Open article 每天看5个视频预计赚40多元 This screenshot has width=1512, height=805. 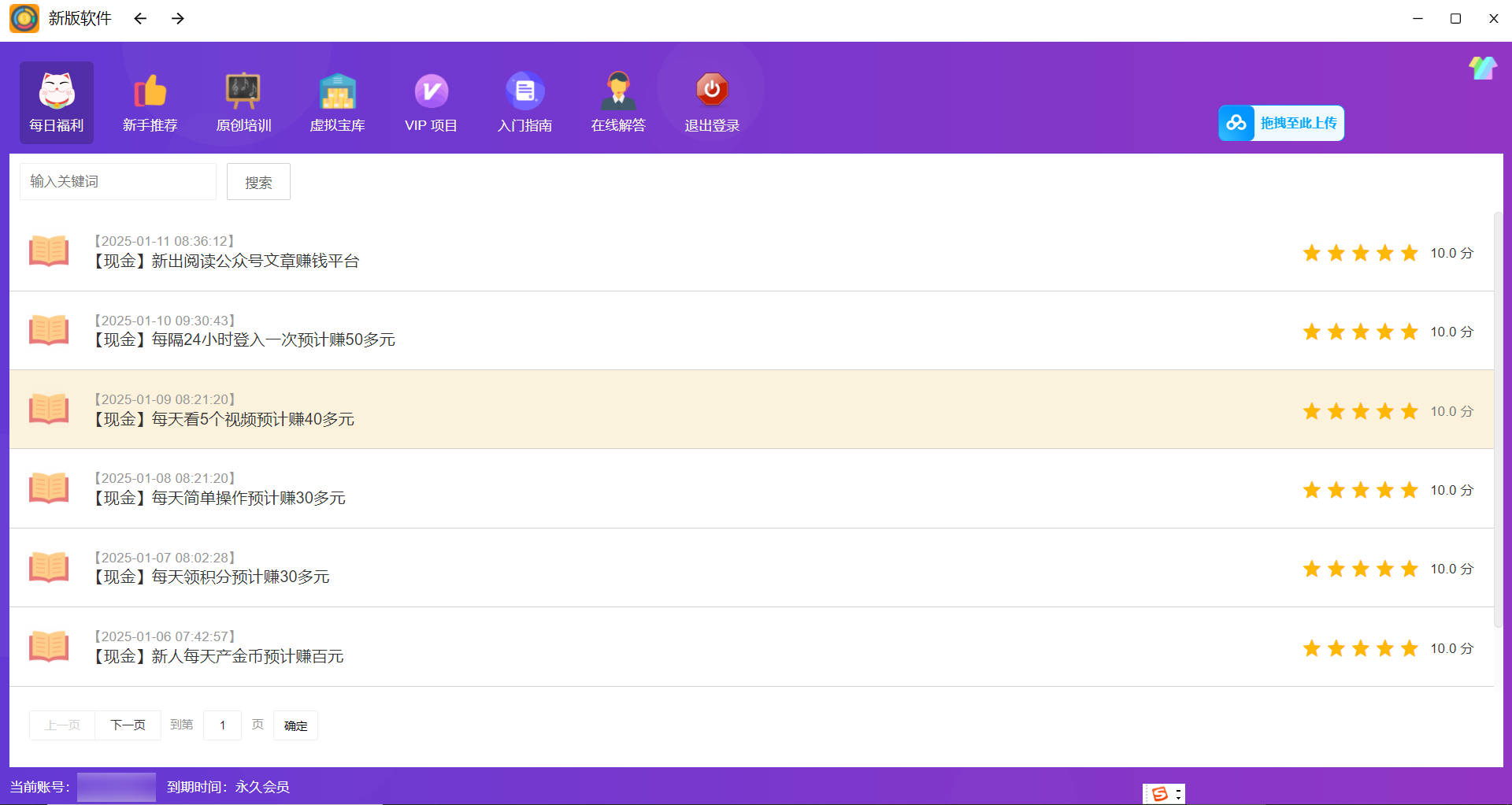[252, 419]
